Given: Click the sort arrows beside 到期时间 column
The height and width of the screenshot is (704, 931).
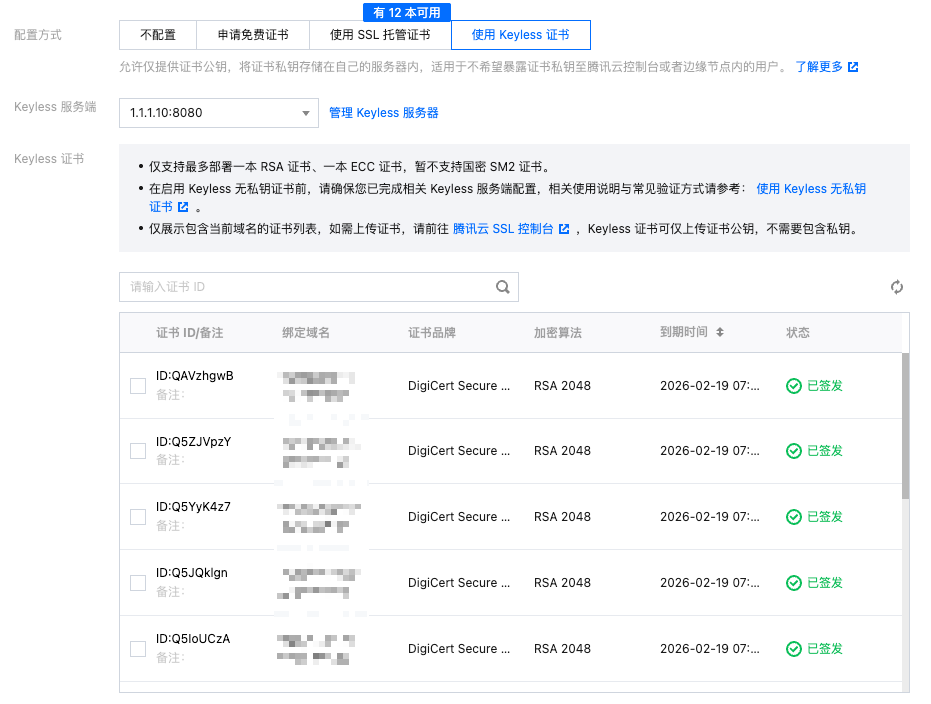Looking at the screenshot, I should tap(719, 332).
